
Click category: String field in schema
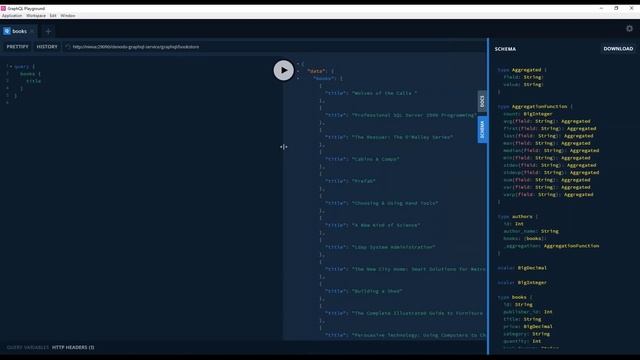(x=527, y=334)
